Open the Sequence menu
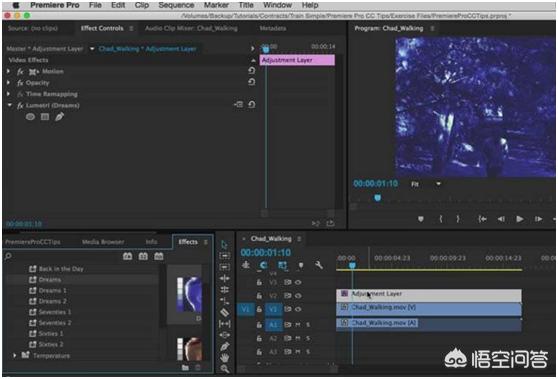The image size is (558, 379). point(176,5)
